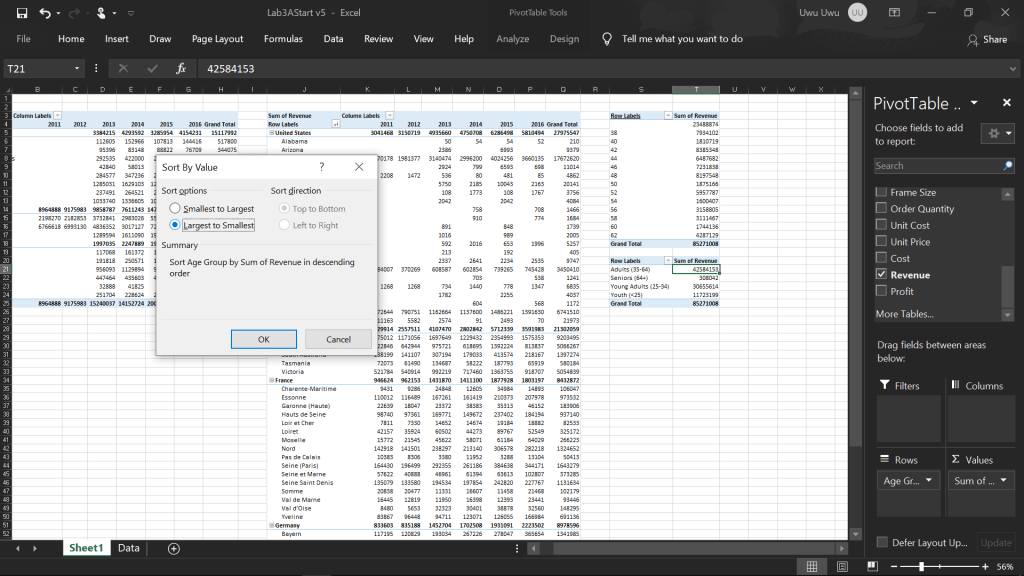This screenshot has width=1024, height=576.
Task: Switch to the Data sheet tab
Action: coord(128,548)
